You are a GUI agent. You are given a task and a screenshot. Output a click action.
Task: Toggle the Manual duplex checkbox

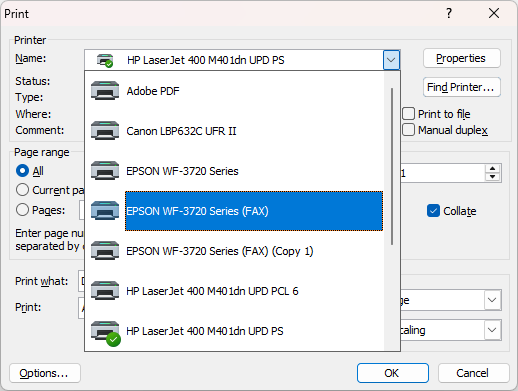coord(408,130)
